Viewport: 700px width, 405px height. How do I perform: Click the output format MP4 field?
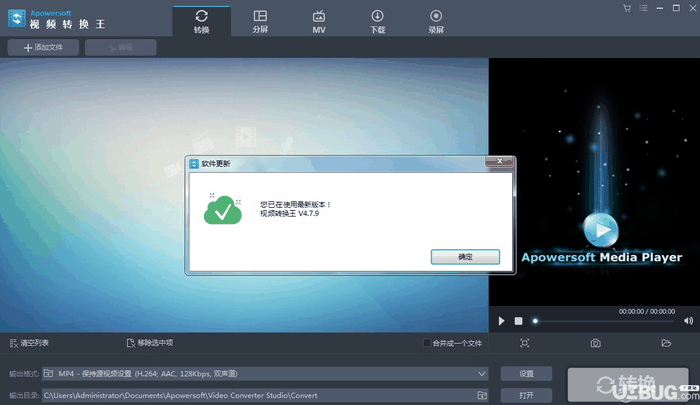pyautogui.click(x=265, y=374)
